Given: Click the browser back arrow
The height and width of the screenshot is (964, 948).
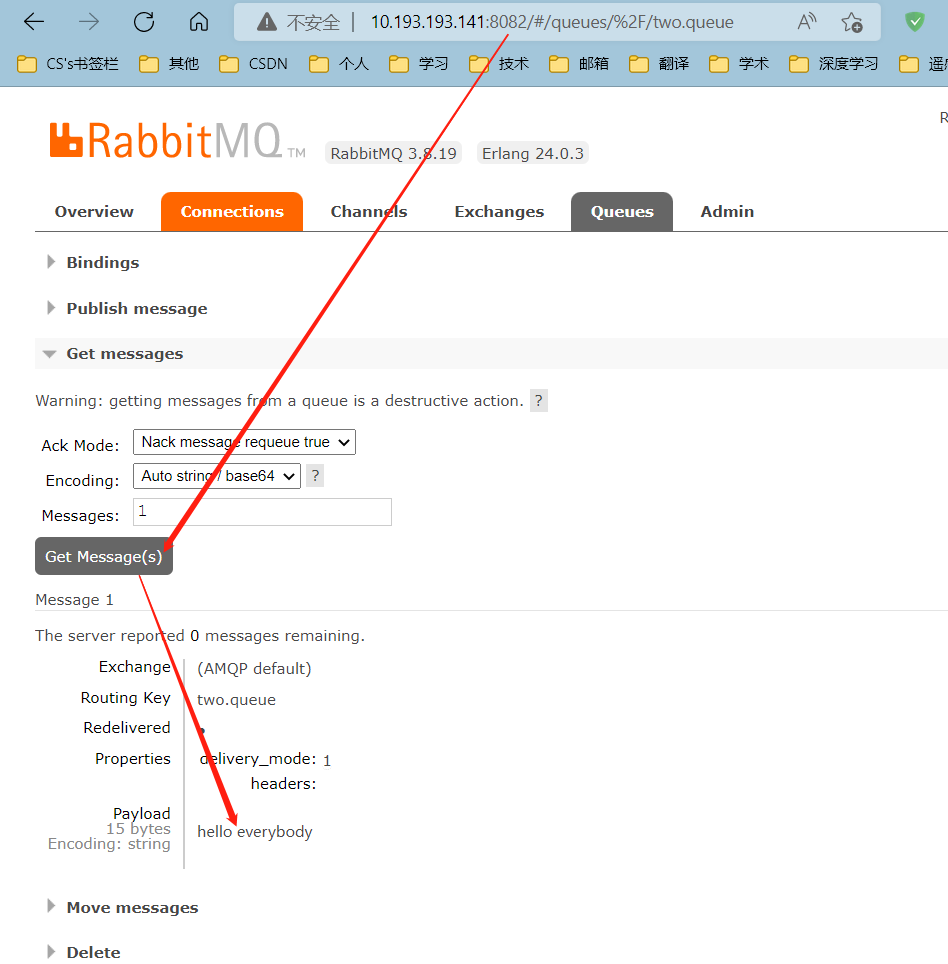Looking at the screenshot, I should (34, 22).
